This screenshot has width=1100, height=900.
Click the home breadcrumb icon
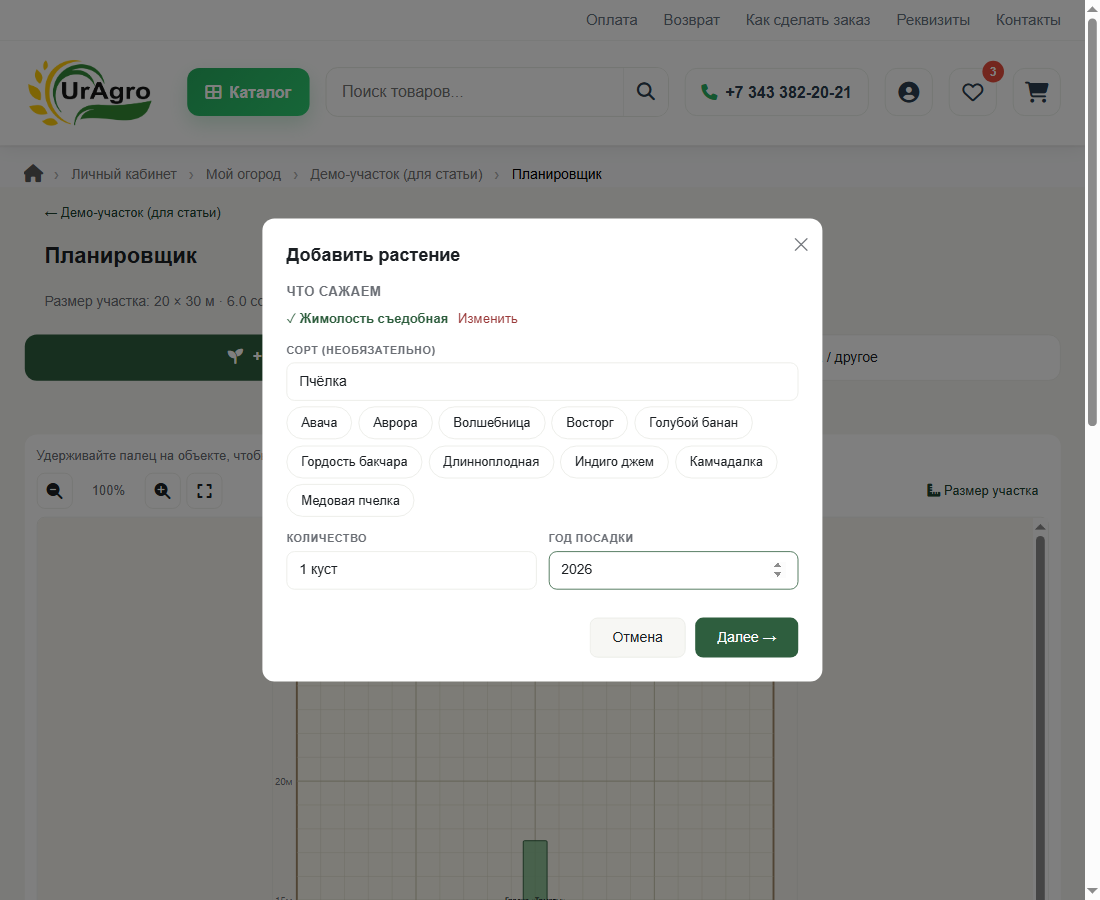pos(33,173)
